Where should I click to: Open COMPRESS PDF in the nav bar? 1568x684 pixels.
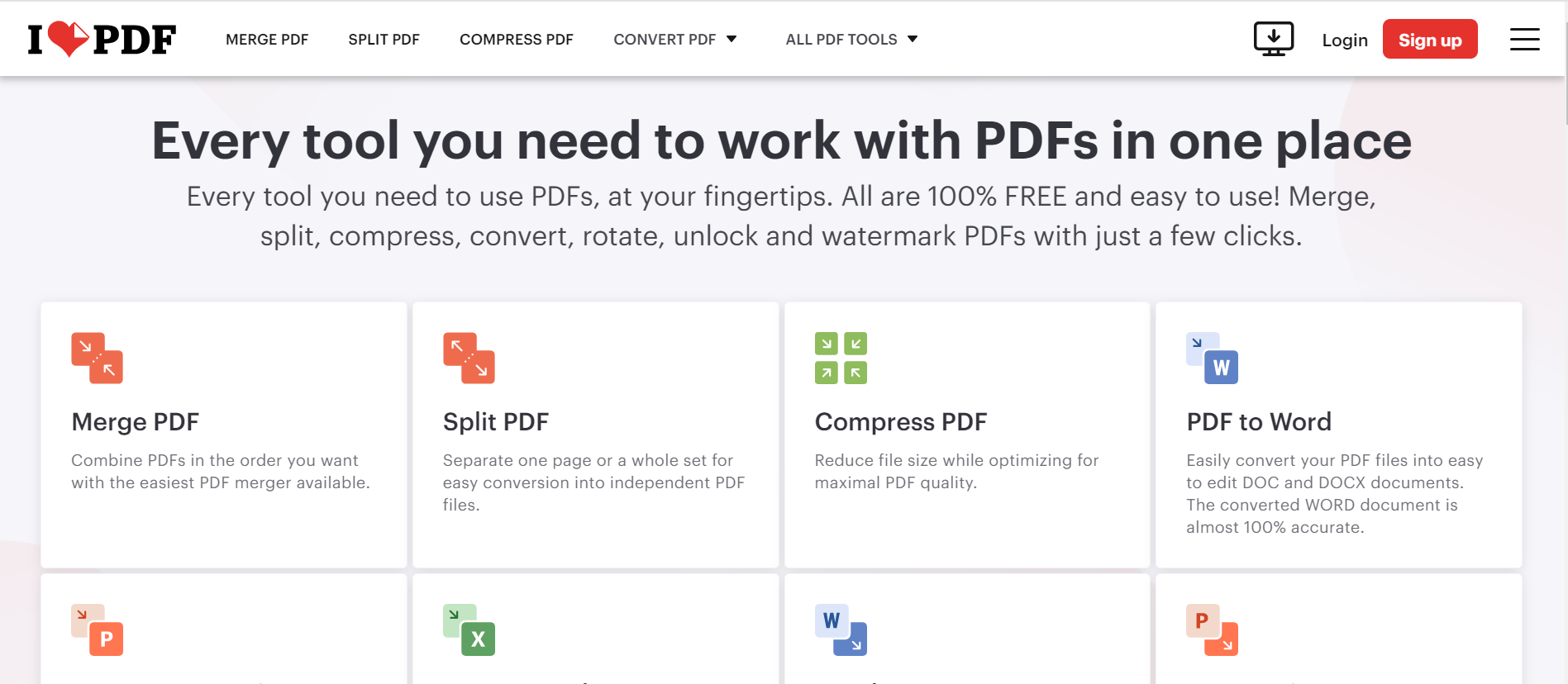pos(517,40)
